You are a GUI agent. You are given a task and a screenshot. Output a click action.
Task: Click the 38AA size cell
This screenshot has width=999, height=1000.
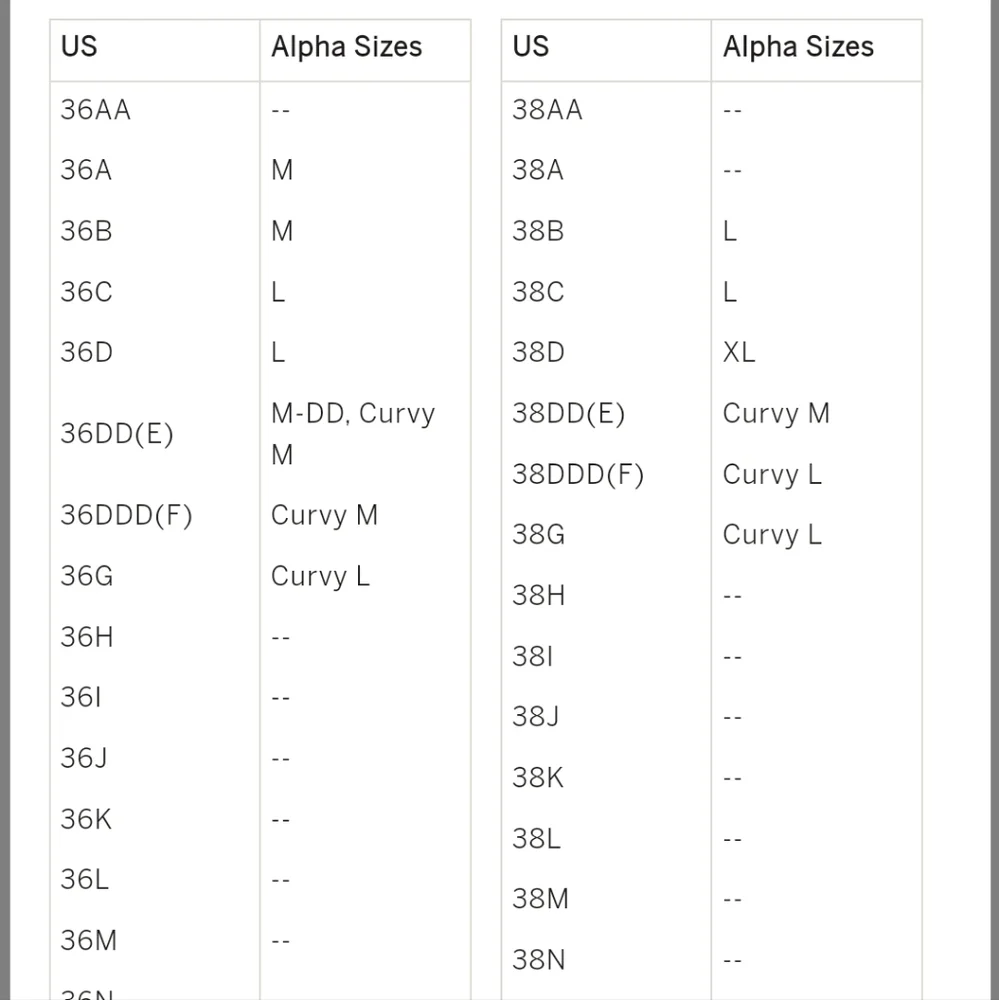click(547, 110)
